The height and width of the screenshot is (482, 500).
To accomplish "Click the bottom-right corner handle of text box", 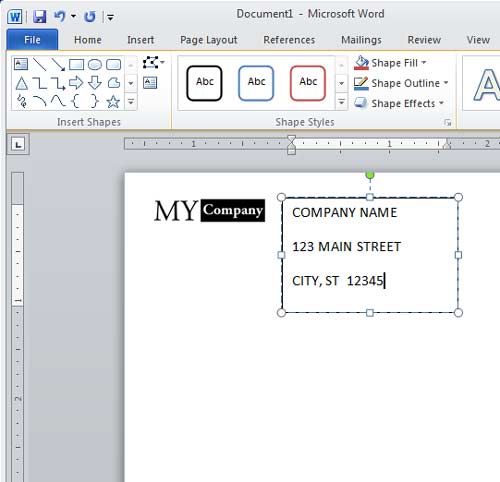I will pyautogui.click(x=458, y=313).
